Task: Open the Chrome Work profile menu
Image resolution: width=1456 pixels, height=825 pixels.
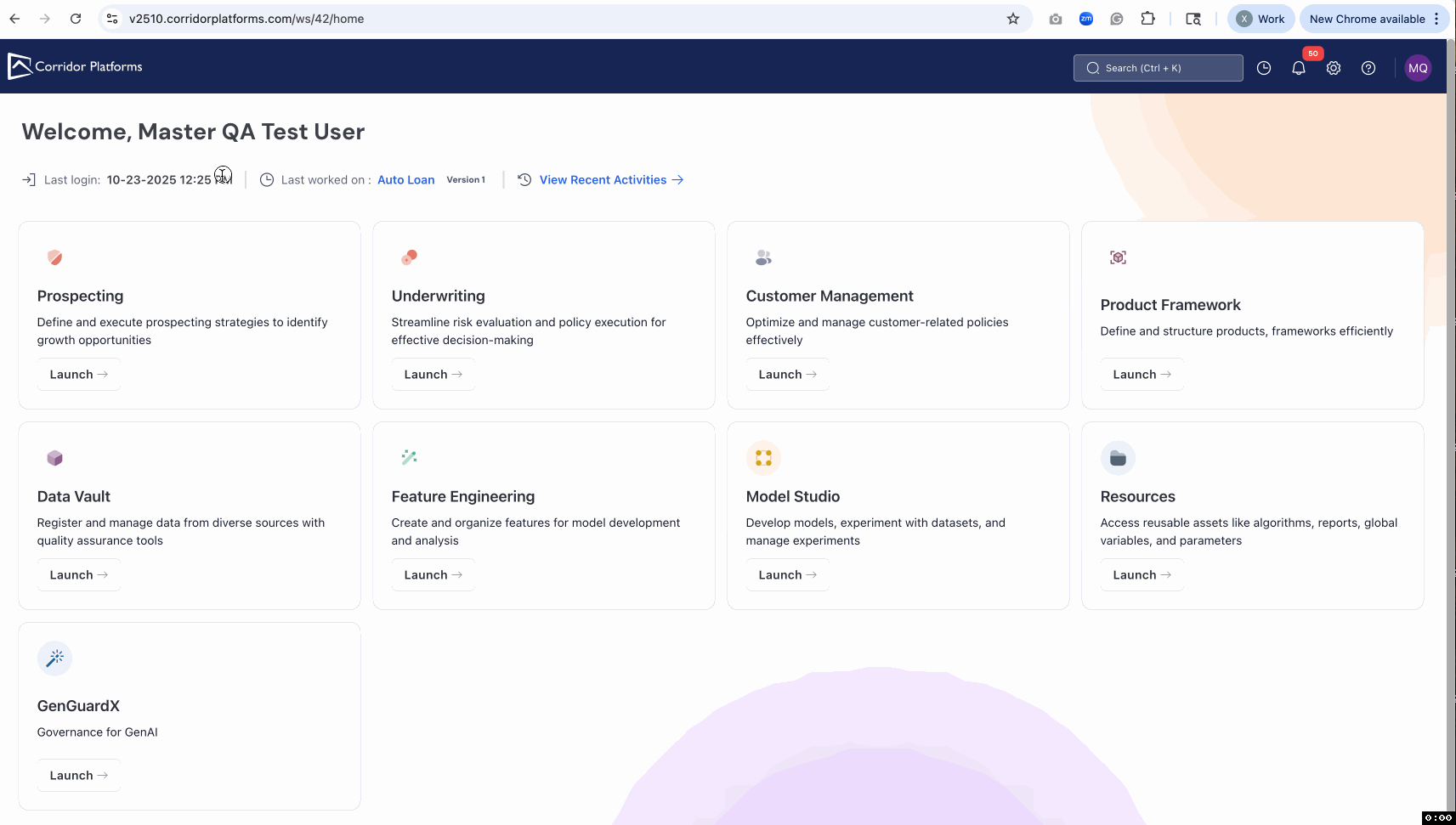Action: [x=1261, y=19]
